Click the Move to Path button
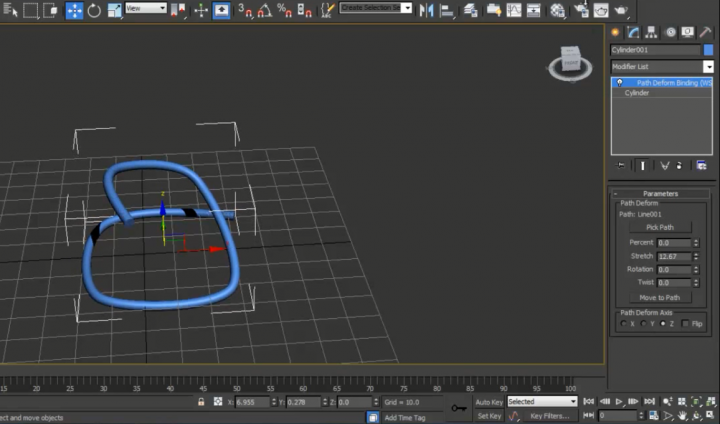This screenshot has width=720, height=424. click(x=659, y=297)
